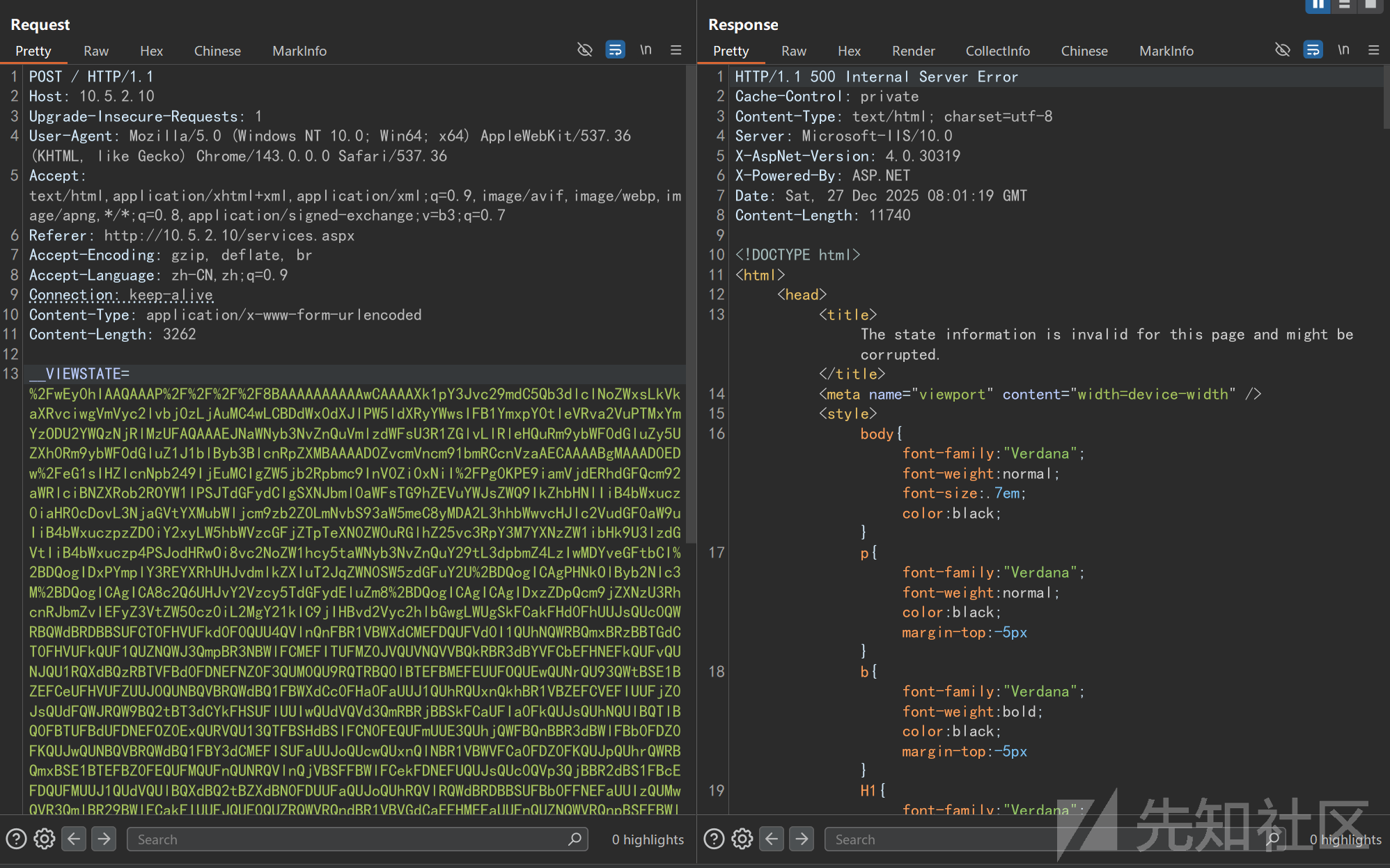Toggle word wrap icon in Response panel
Viewport: 1390px width, 868px height.
coord(1313,50)
